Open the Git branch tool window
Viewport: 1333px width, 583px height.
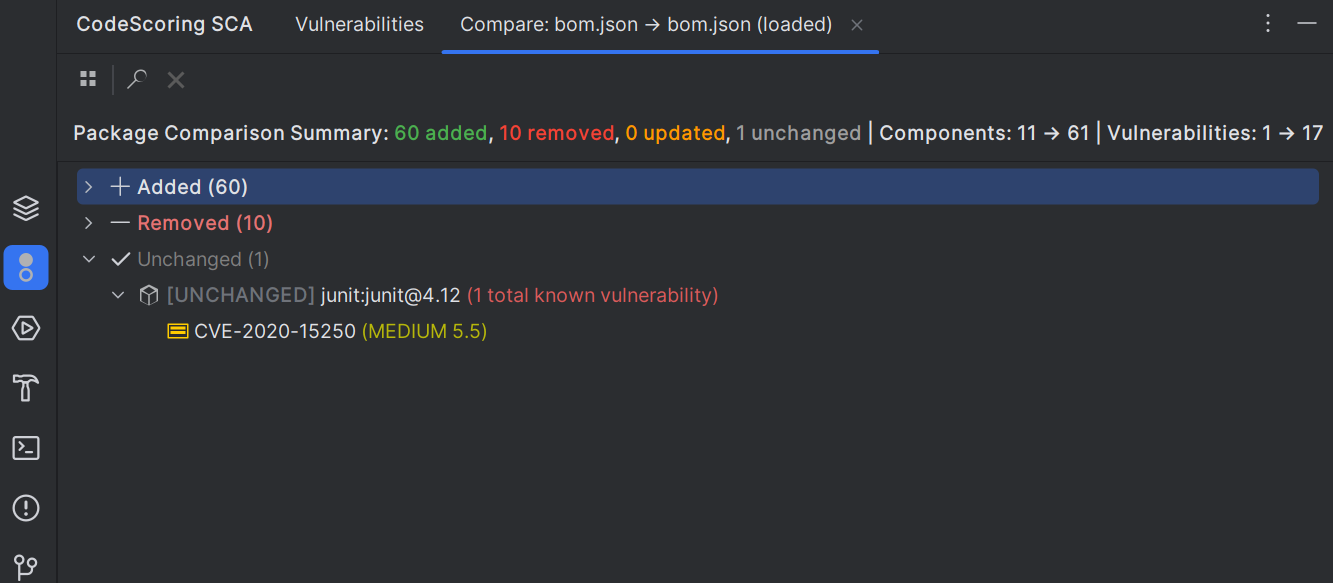click(26, 566)
